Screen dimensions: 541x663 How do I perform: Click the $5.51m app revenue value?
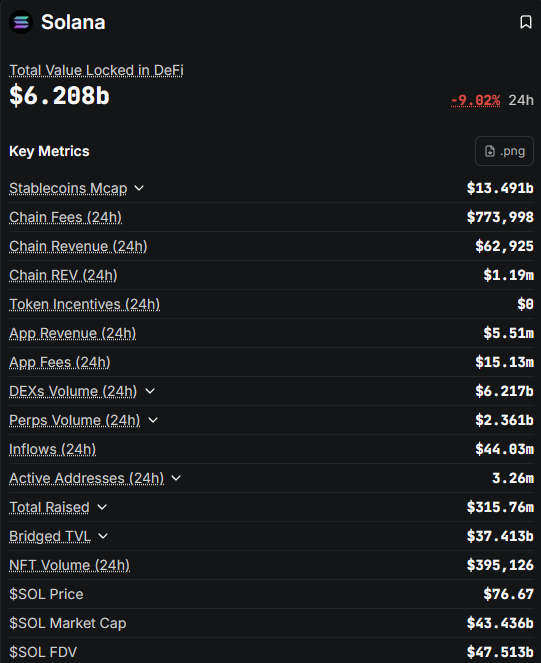coord(508,333)
